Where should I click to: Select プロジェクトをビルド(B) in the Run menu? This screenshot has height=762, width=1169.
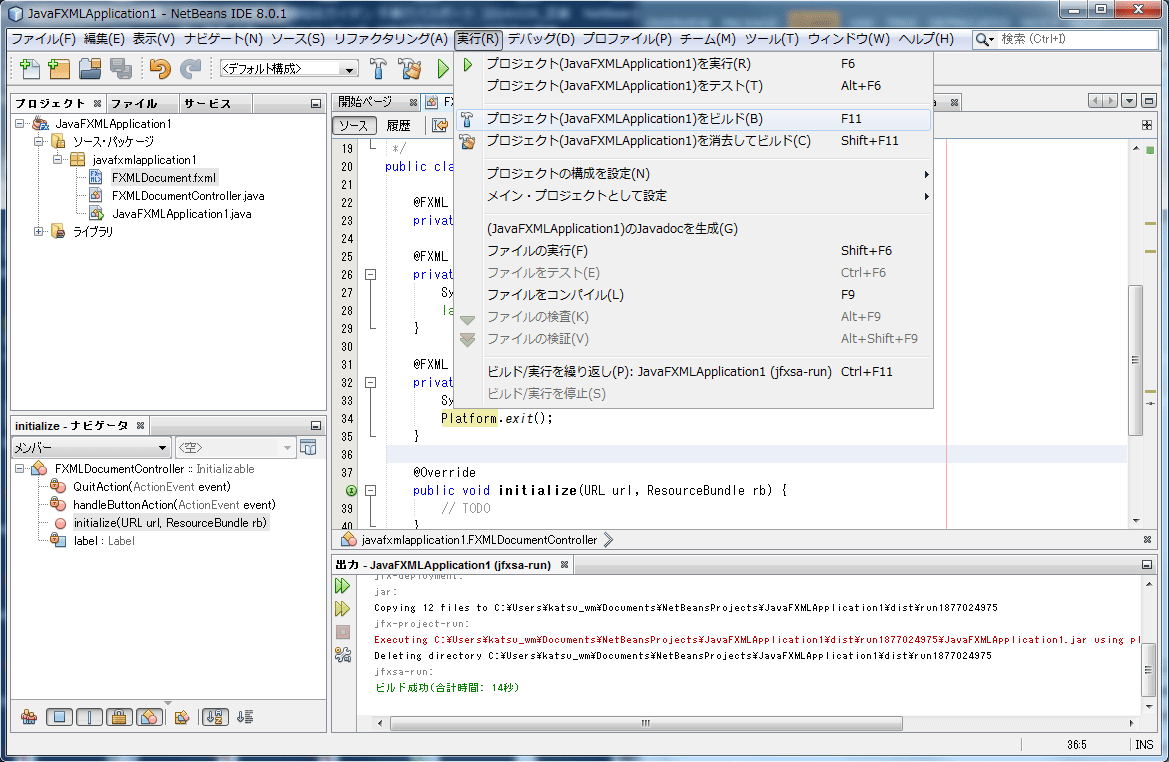(693, 119)
